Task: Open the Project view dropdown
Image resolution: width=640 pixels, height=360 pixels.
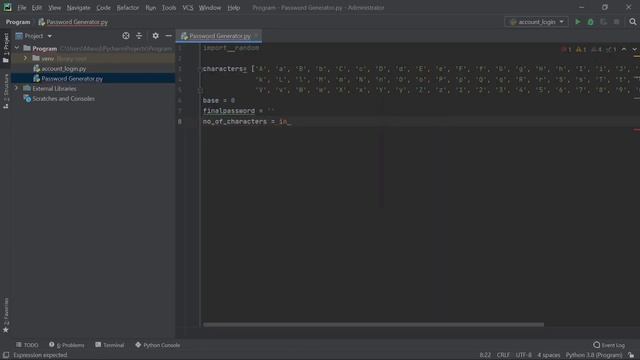Action: pos(34,36)
